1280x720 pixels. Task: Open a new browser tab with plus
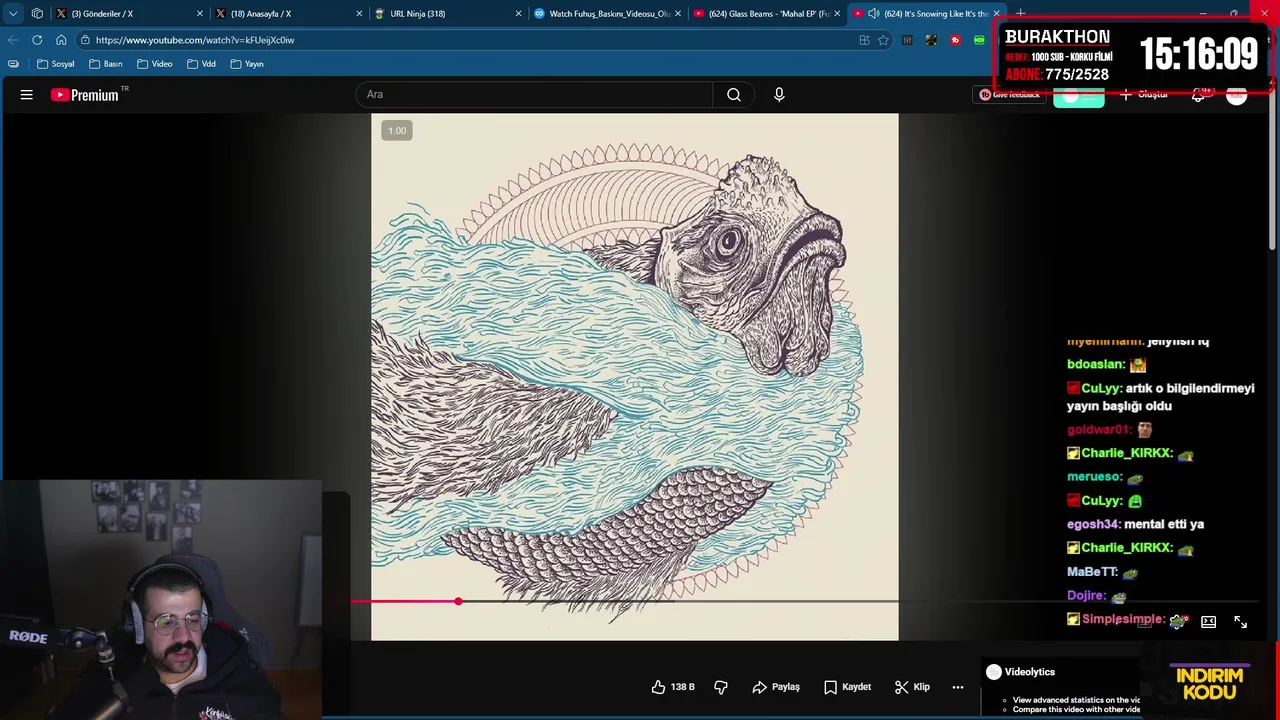1020,14
